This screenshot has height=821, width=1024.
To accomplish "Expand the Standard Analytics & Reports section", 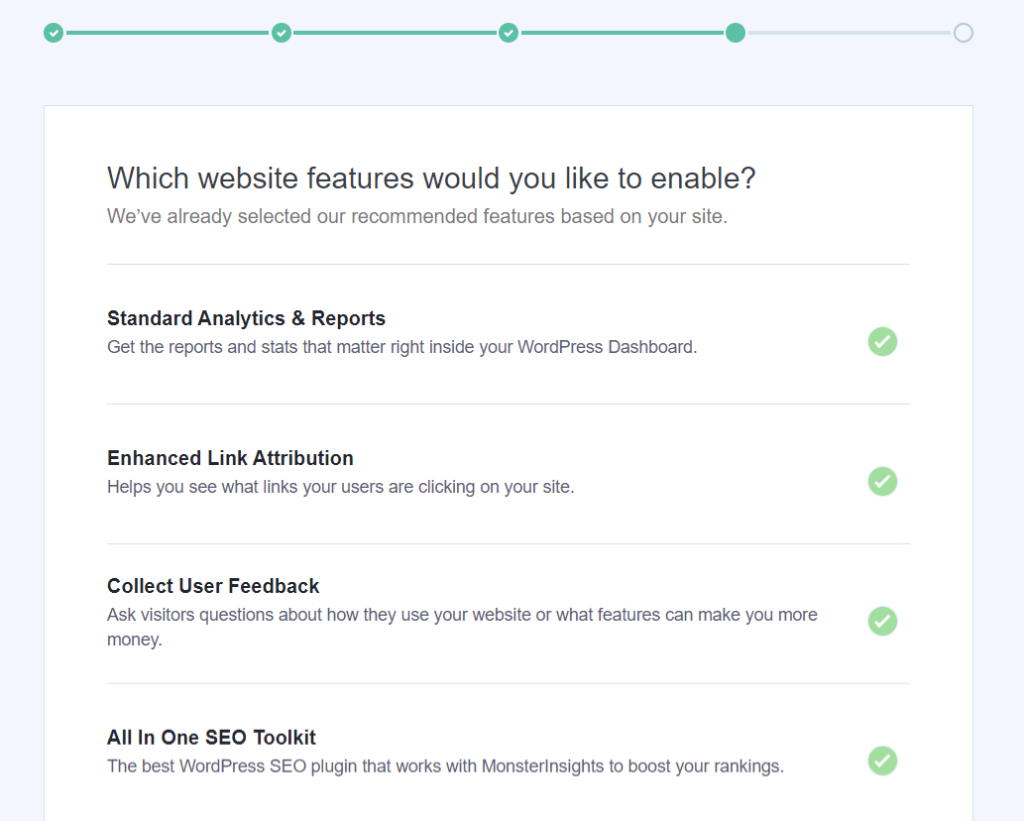I will click(245, 318).
